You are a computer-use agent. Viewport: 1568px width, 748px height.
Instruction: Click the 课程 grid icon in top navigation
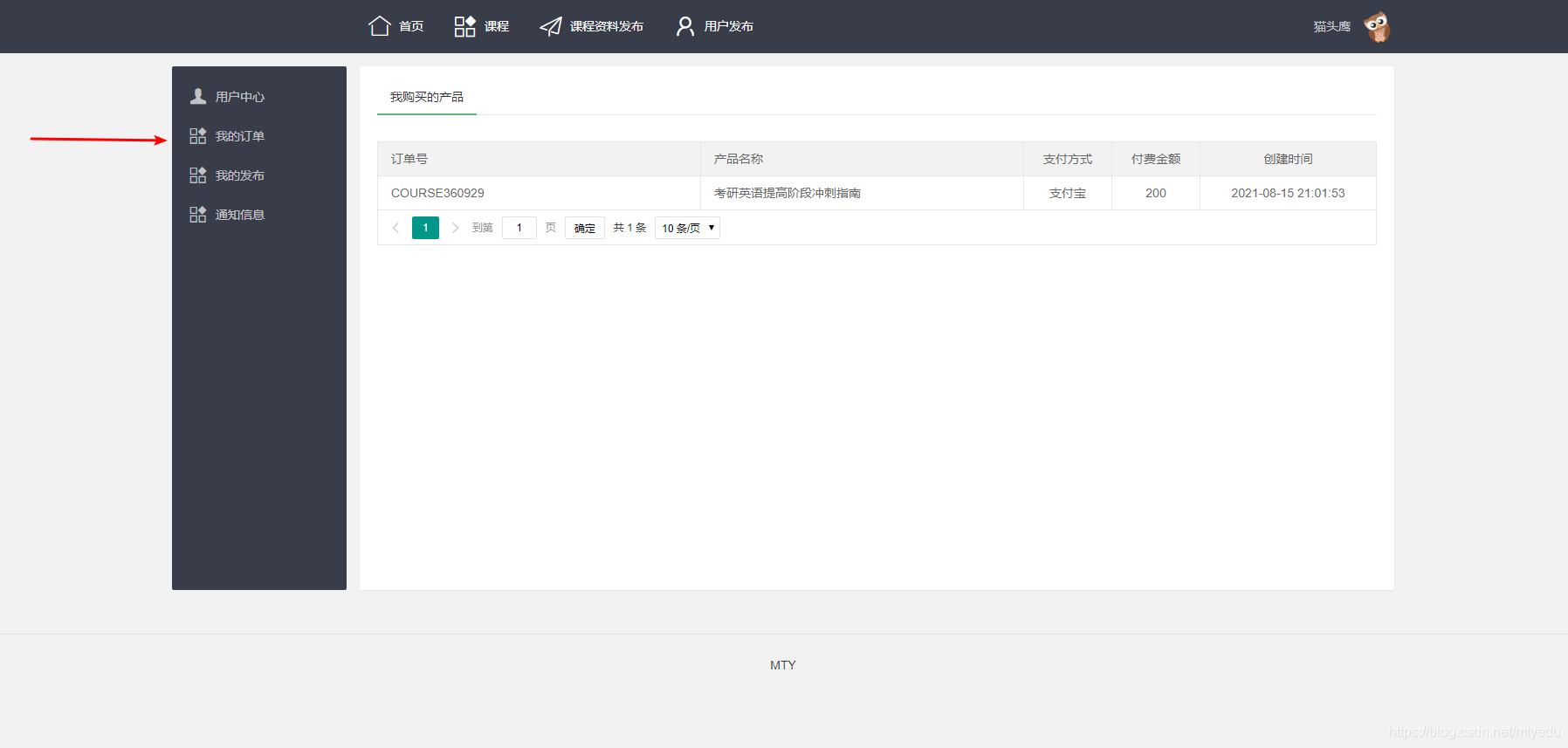tap(464, 26)
